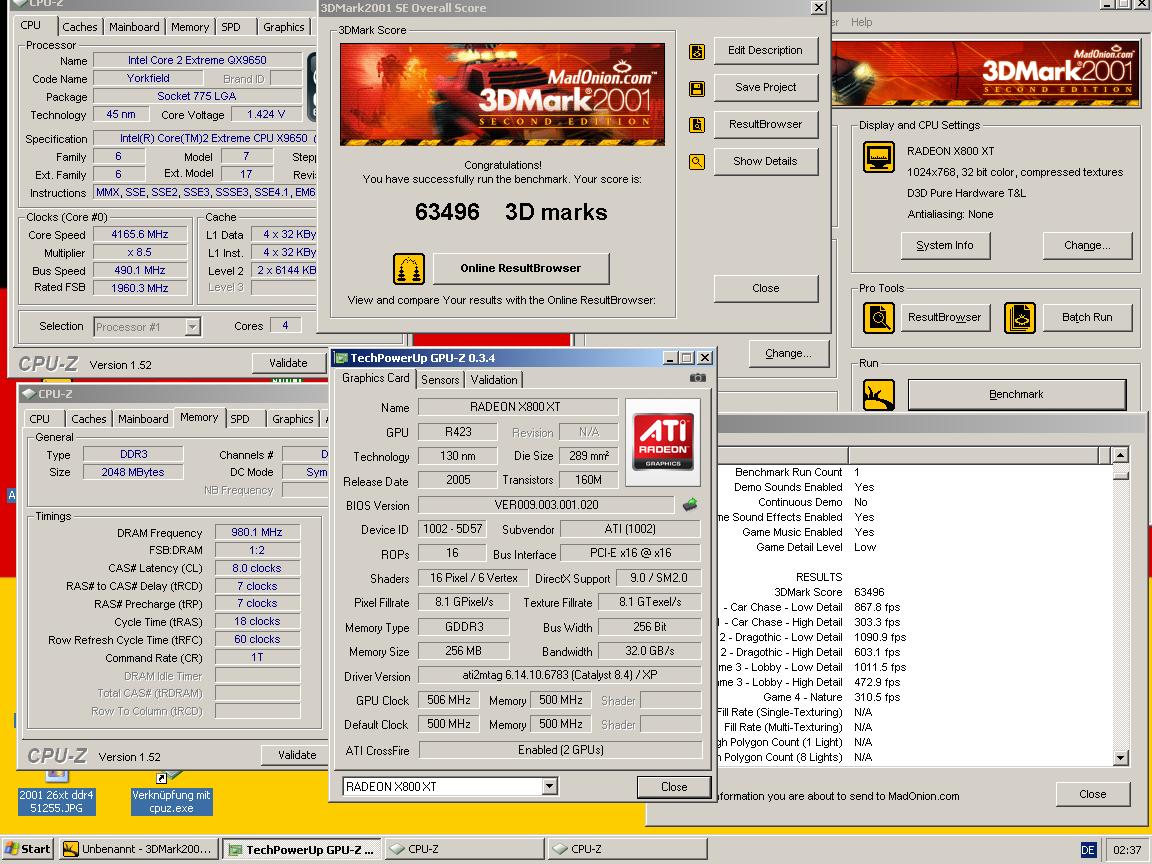1152x864 pixels.
Task: Click the ATI CrossFire Enabled (2 GPUs) field
Action: tap(559, 749)
